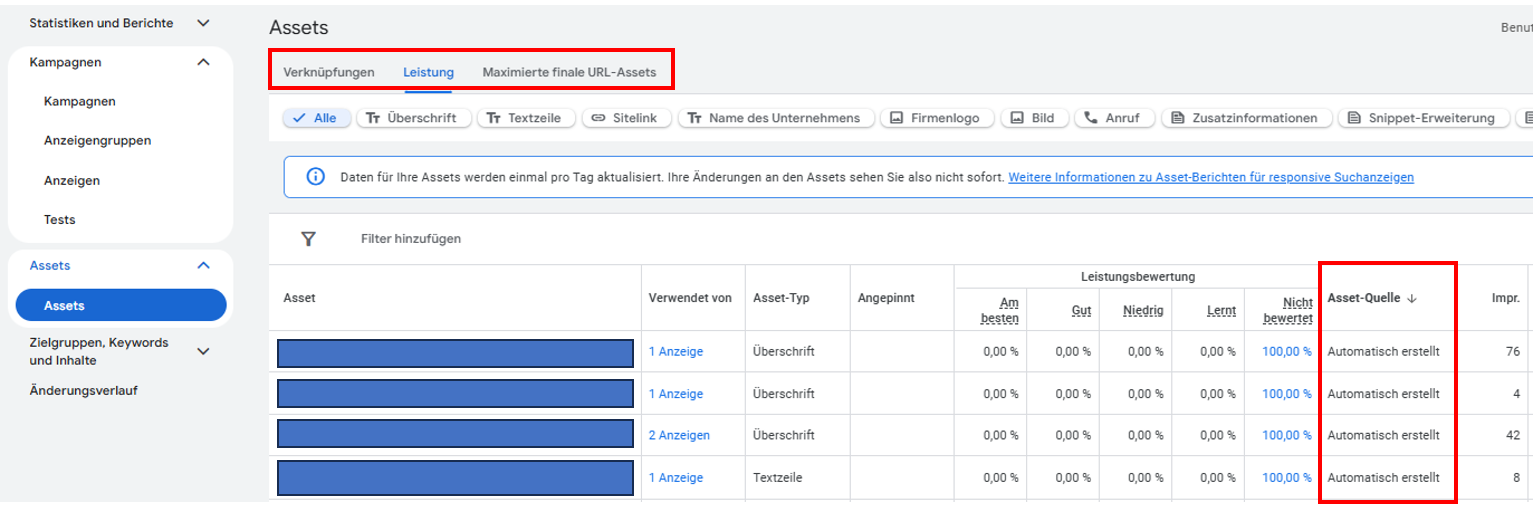
Task: Select the Alle filter chip
Action: pyautogui.click(x=317, y=118)
